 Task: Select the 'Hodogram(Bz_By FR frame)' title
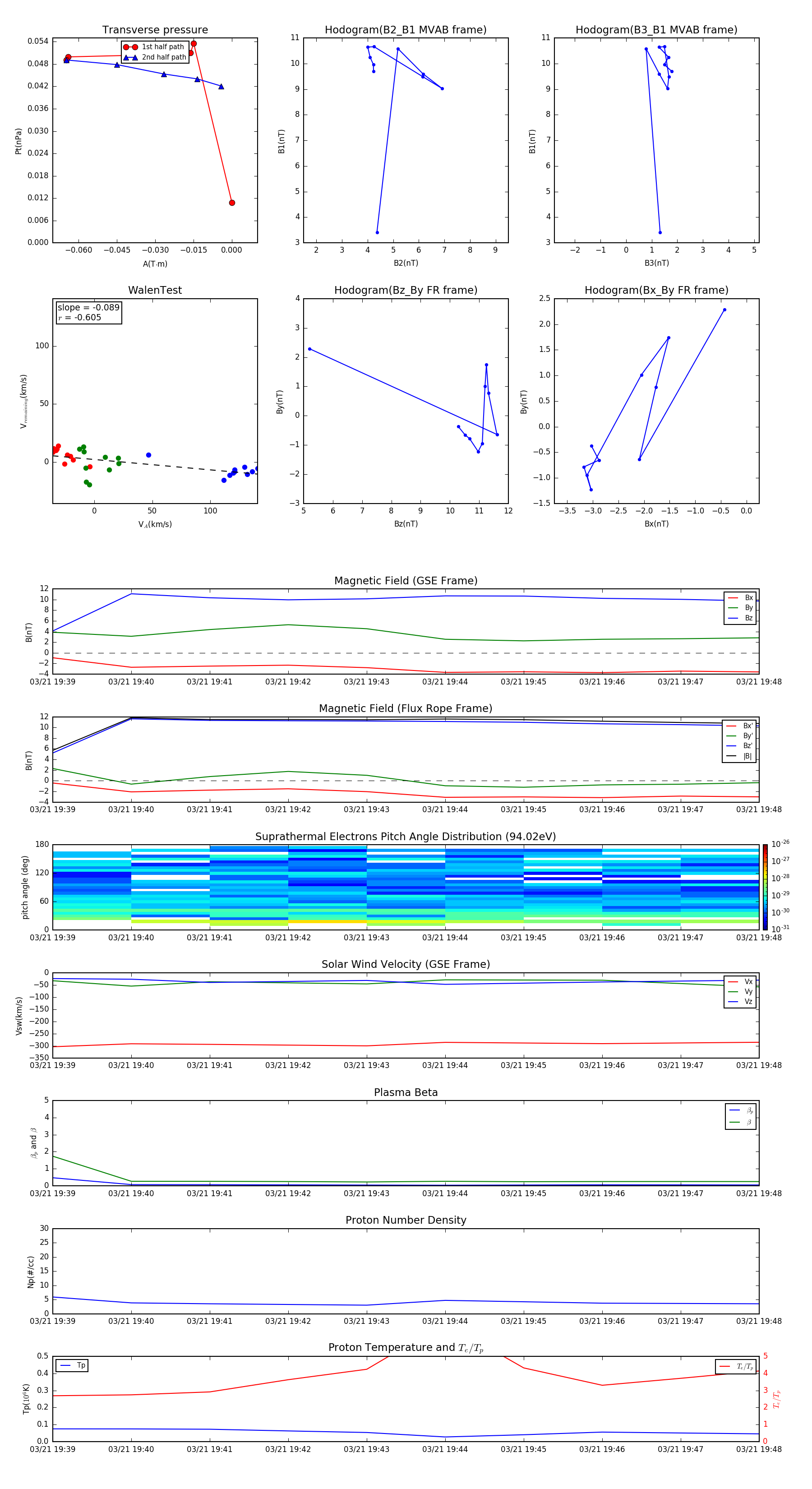(406, 290)
